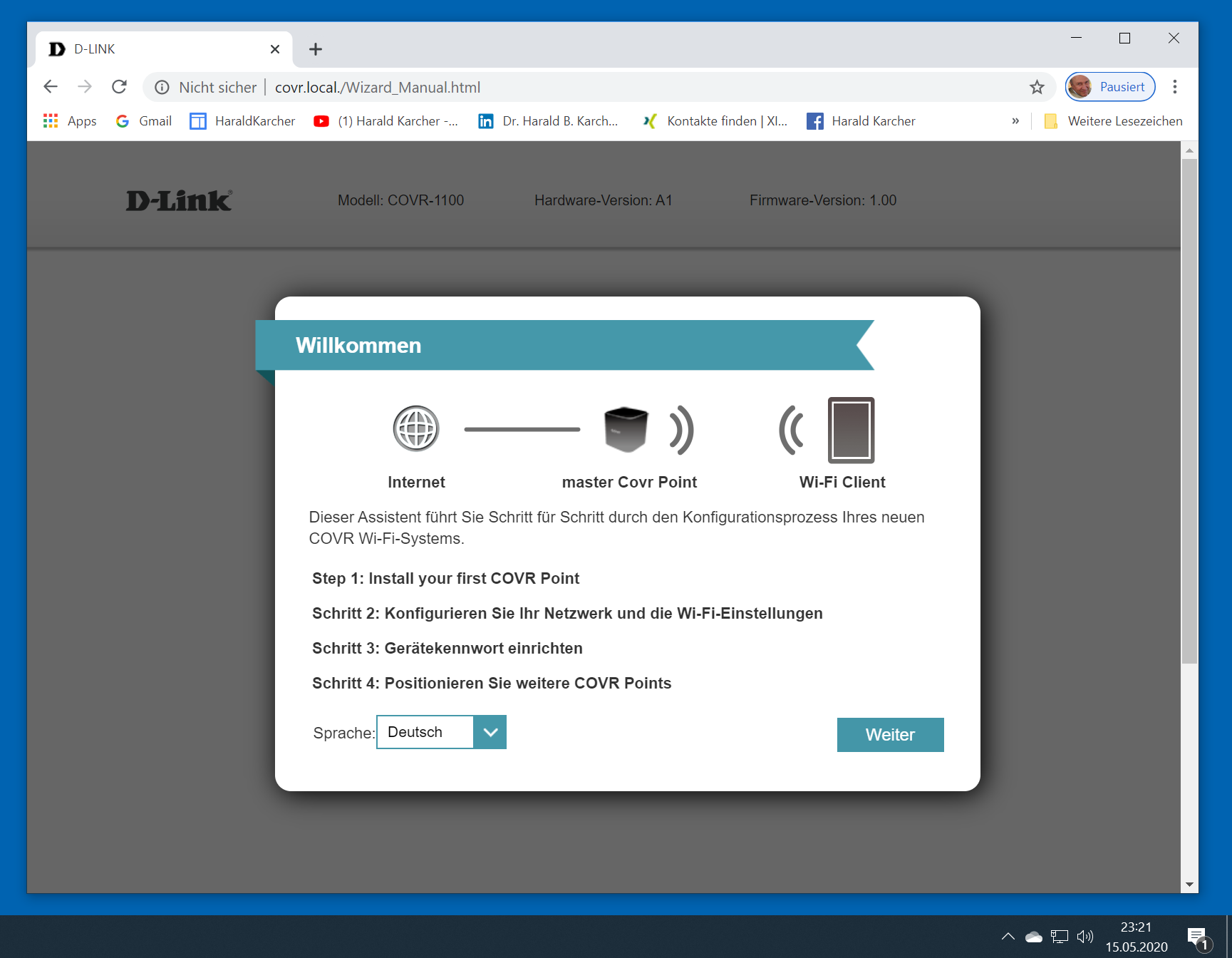Open a new browser tab
1232x958 pixels.
pyautogui.click(x=316, y=49)
